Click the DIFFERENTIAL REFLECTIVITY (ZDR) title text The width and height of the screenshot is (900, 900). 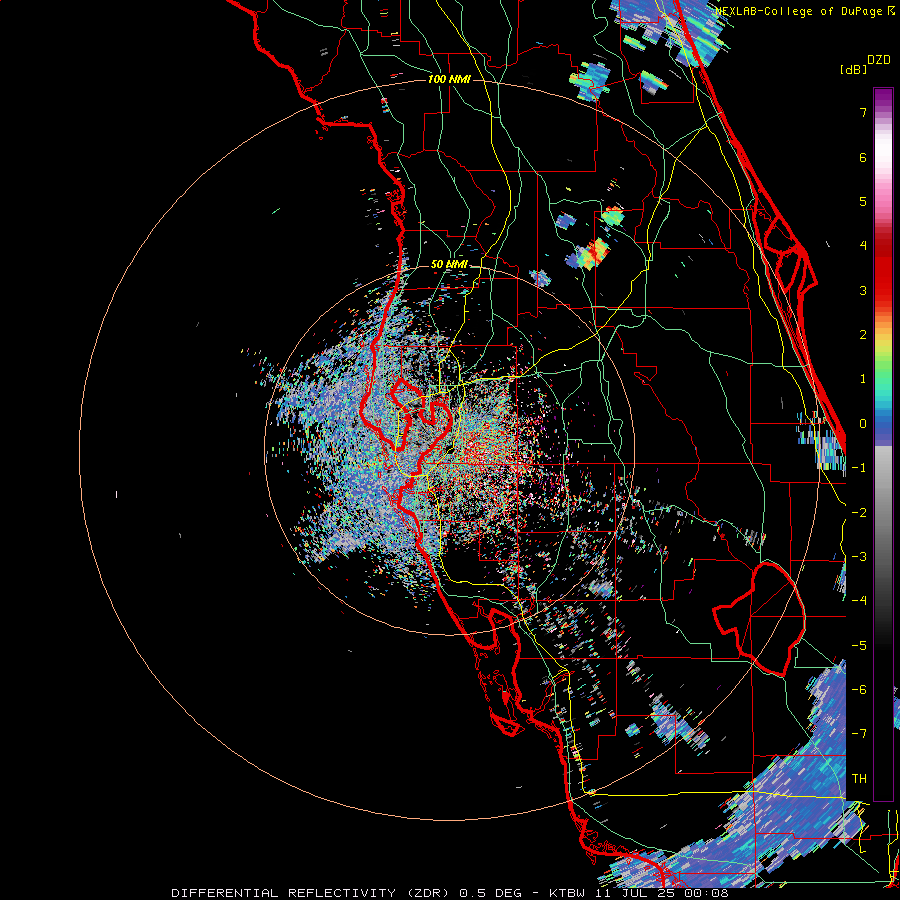[312, 893]
